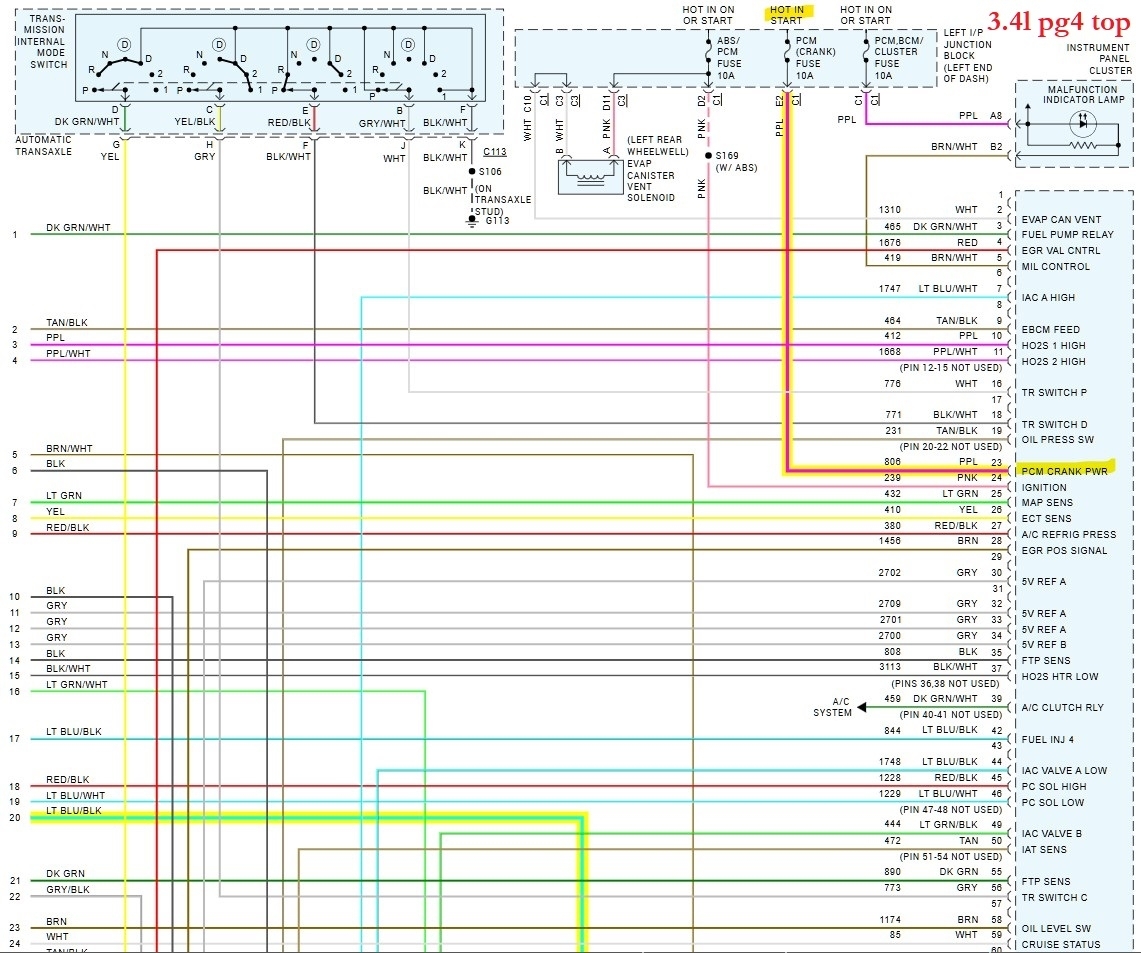
Task: Select the 'IAC VALVE A LOW' label
Action: coord(1064,771)
